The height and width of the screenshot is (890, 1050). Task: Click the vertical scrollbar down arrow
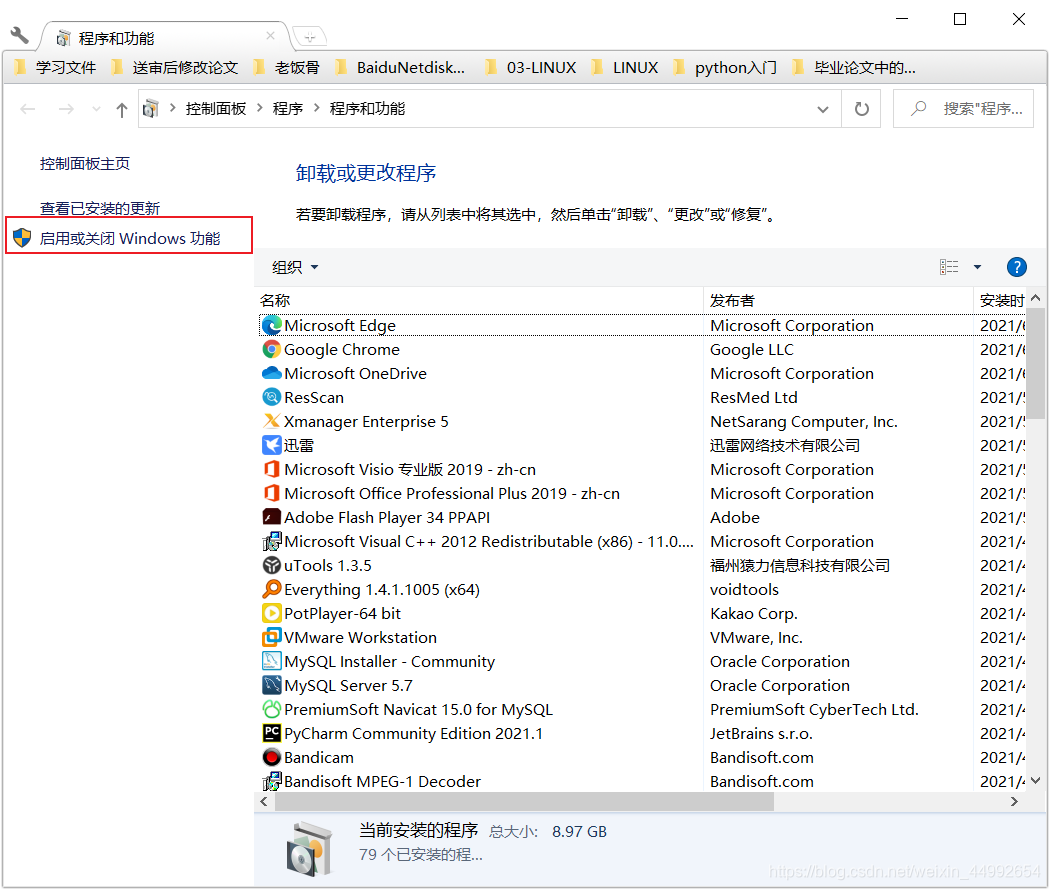1036,780
